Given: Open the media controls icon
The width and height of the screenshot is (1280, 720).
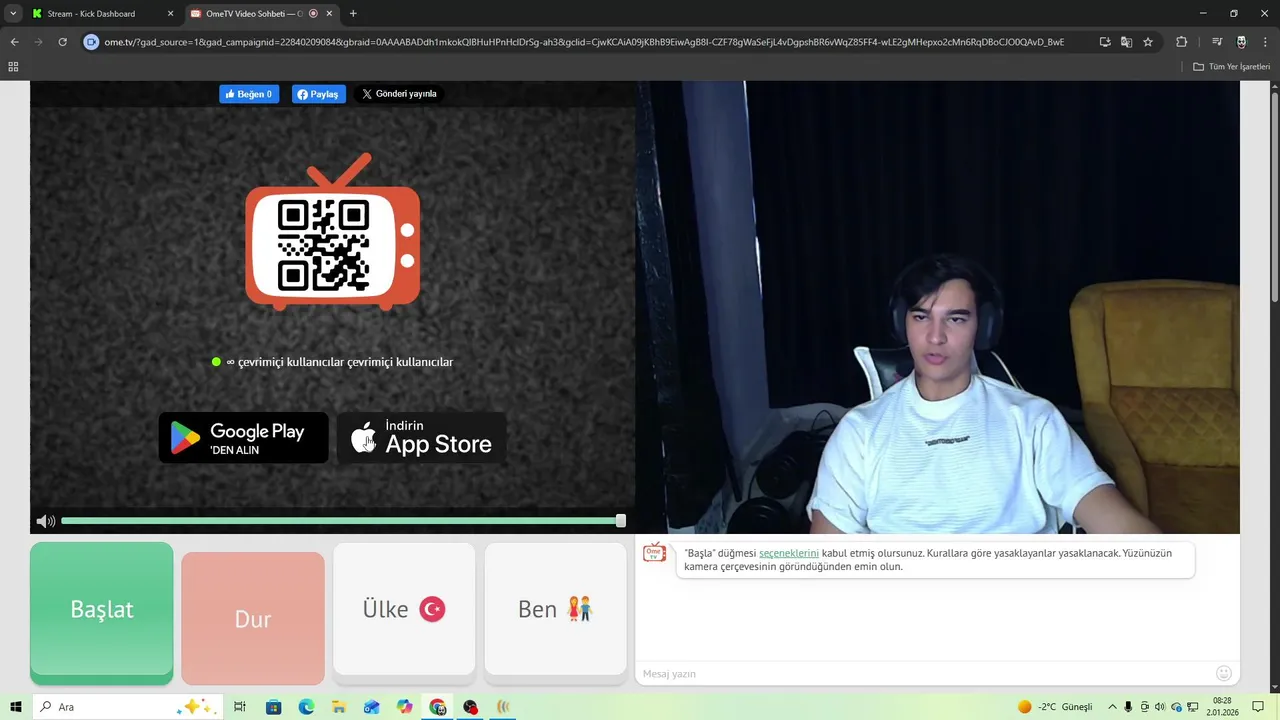Looking at the screenshot, I should [1216, 42].
